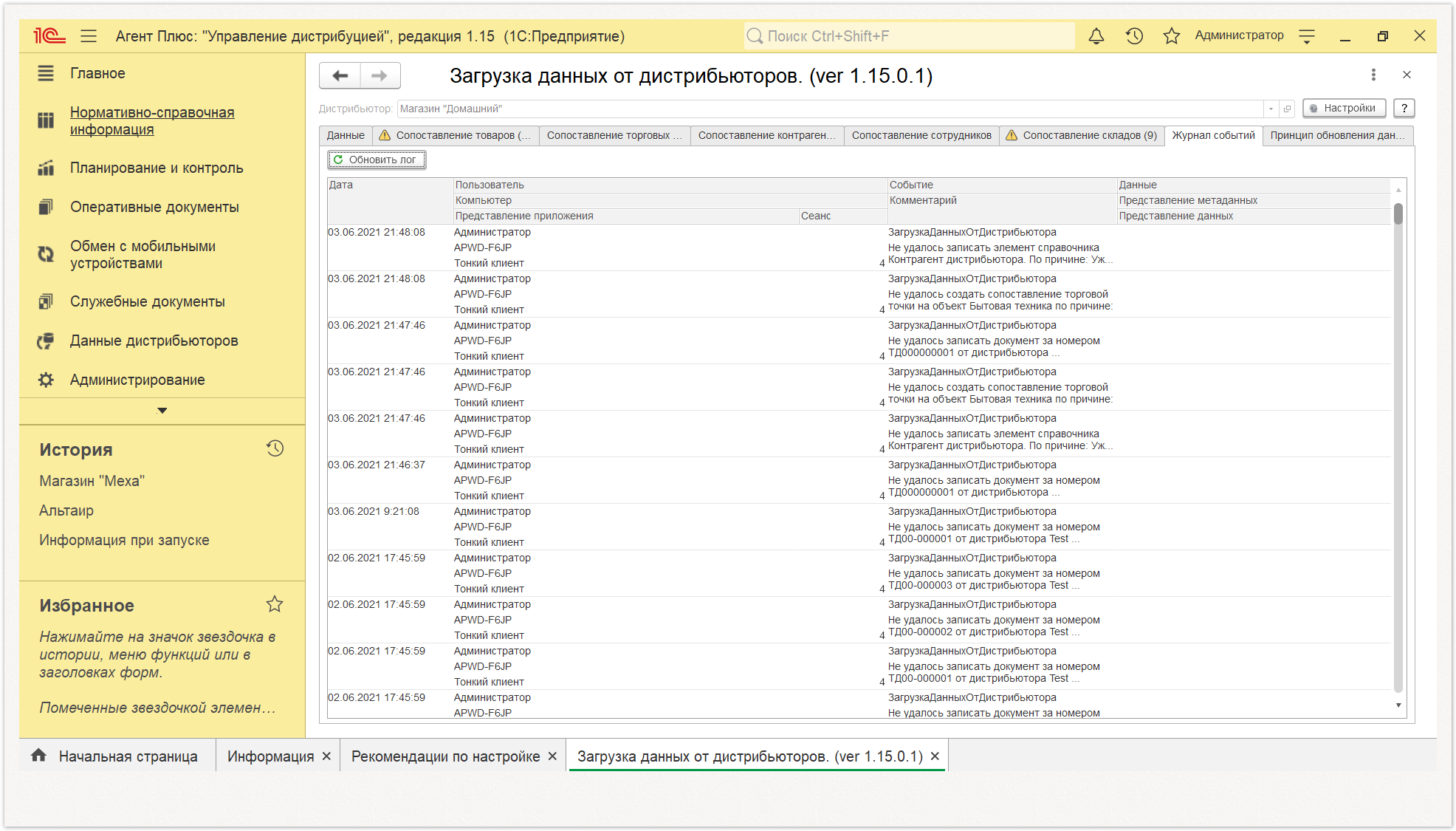This screenshot has height=831, width=1456.
Task: Open the Настройки button
Action: pyautogui.click(x=1344, y=108)
